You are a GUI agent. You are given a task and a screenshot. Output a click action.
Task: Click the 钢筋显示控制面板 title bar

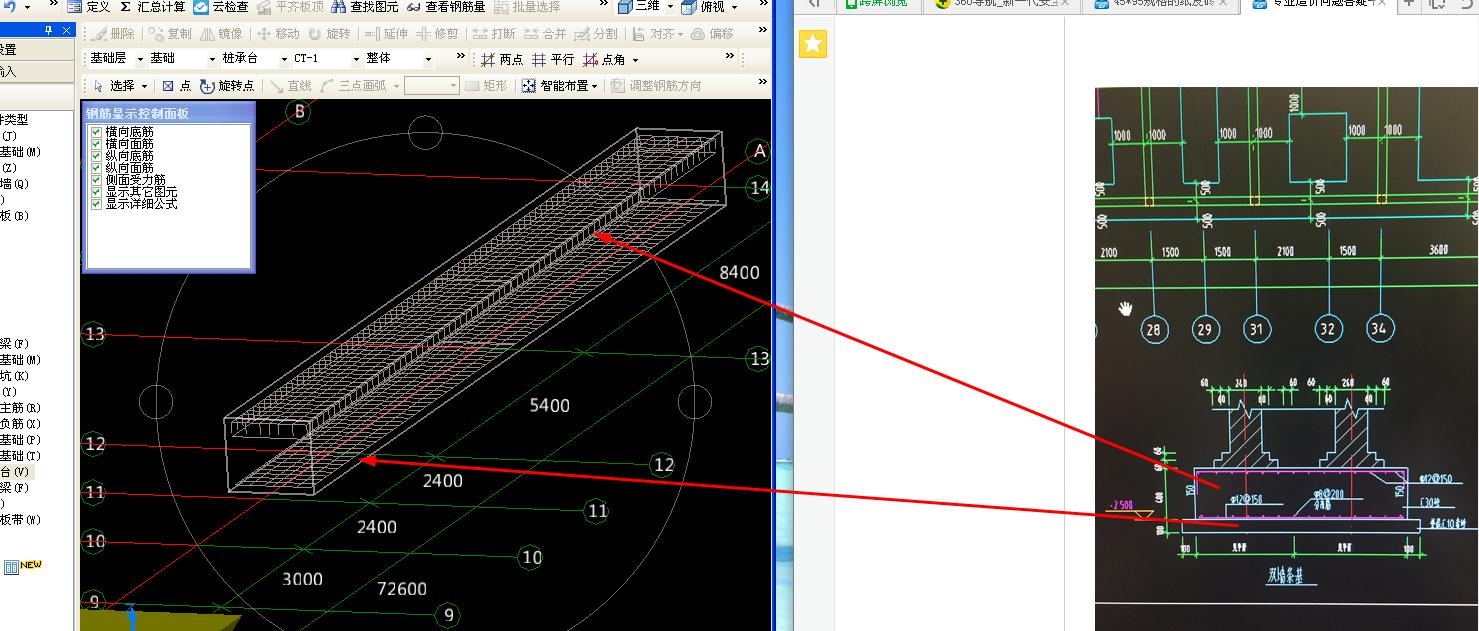[168, 113]
